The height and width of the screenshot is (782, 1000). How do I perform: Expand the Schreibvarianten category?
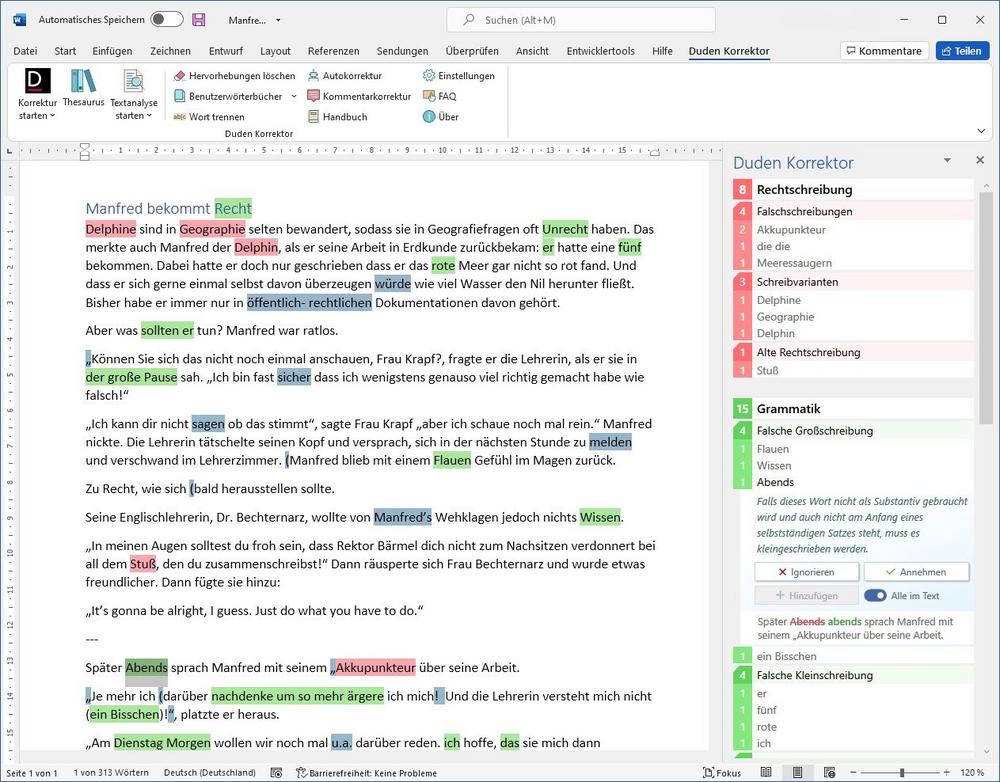tap(853, 282)
